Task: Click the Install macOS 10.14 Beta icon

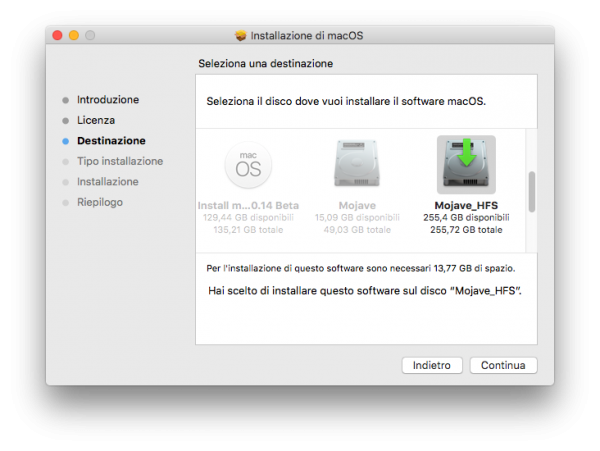Action: tap(248, 165)
